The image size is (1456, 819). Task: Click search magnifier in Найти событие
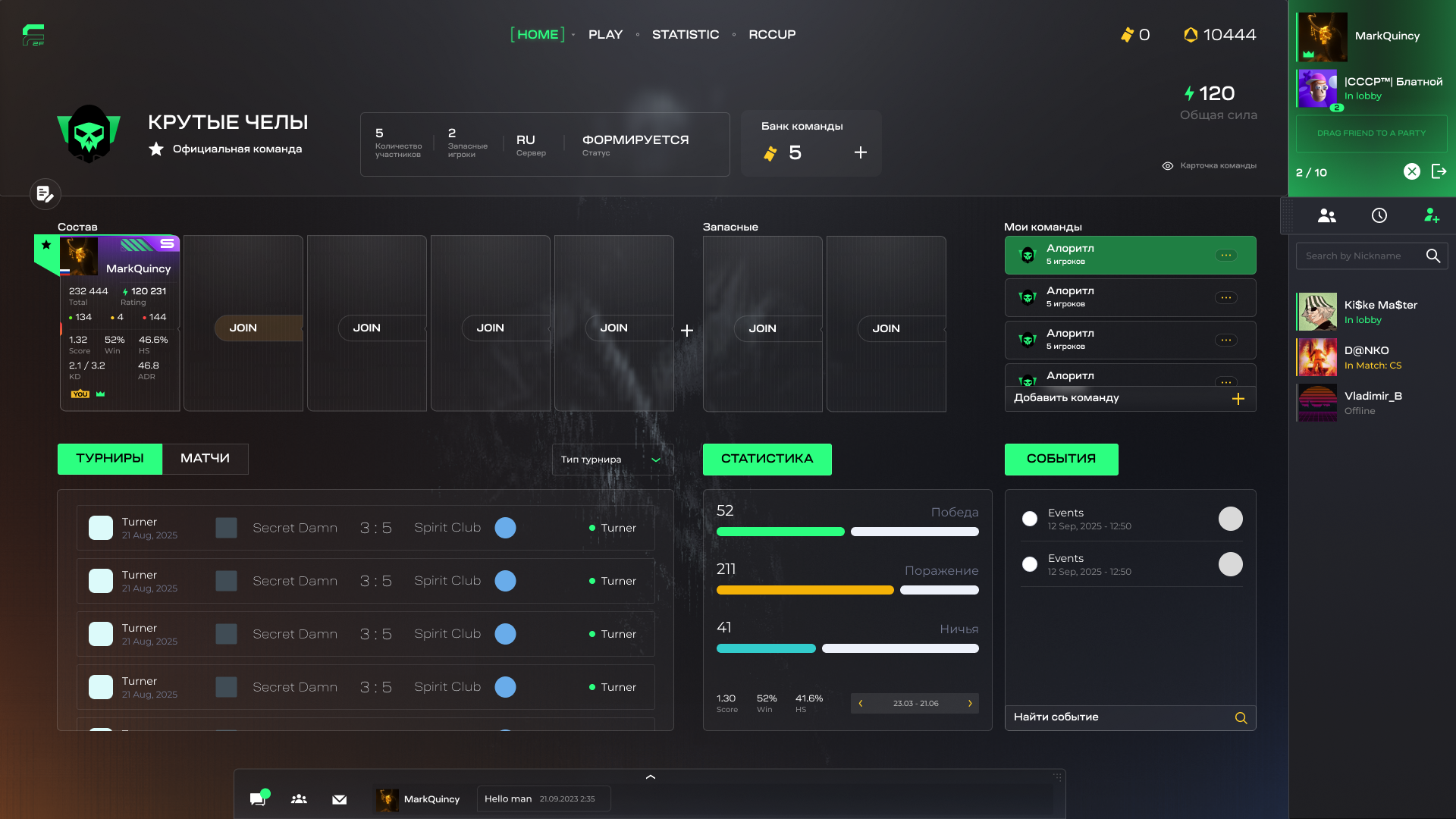(x=1241, y=718)
